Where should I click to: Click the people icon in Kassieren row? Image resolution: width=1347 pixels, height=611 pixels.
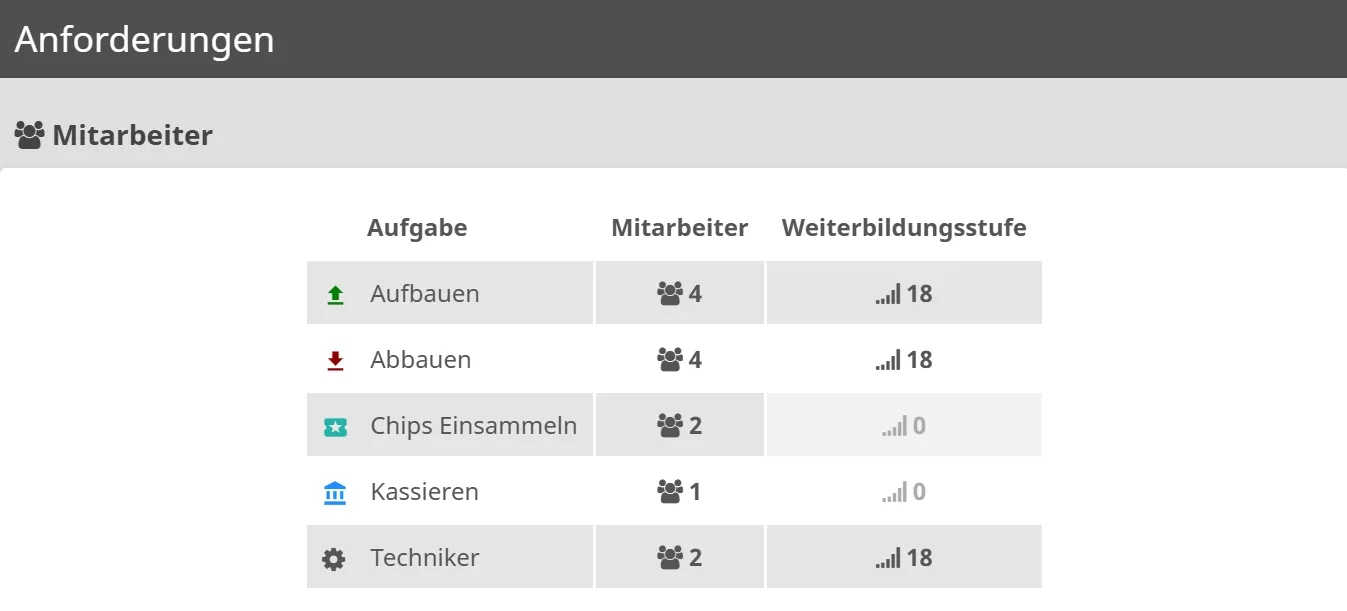(x=669, y=492)
